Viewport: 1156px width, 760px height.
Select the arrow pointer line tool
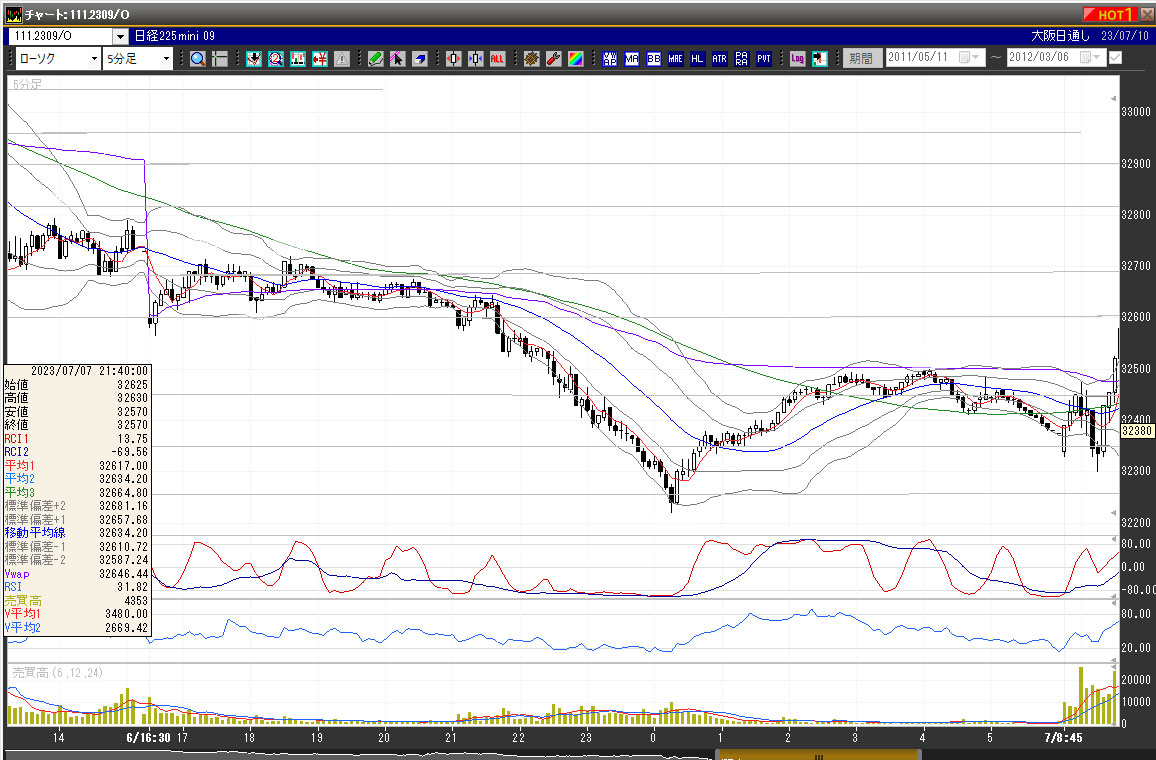click(397, 59)
